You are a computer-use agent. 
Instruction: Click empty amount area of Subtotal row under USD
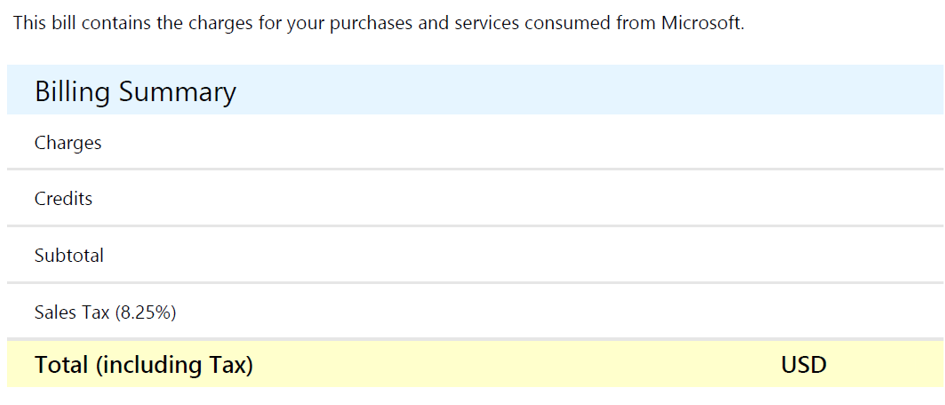click(x=804, y=256)
